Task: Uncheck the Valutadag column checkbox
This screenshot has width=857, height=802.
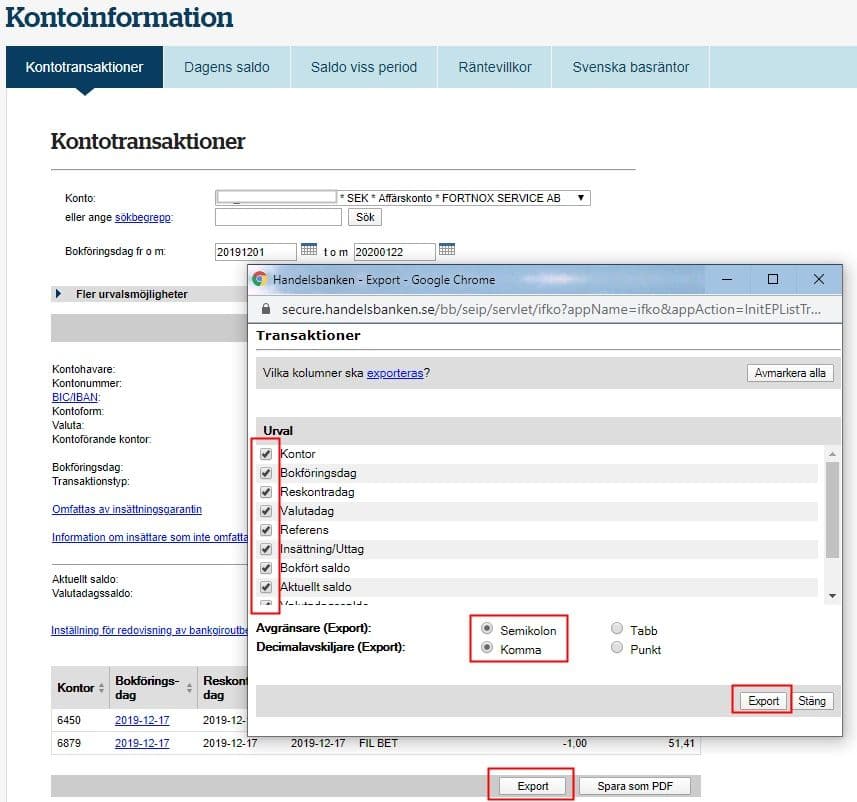Action: (266, 511)
